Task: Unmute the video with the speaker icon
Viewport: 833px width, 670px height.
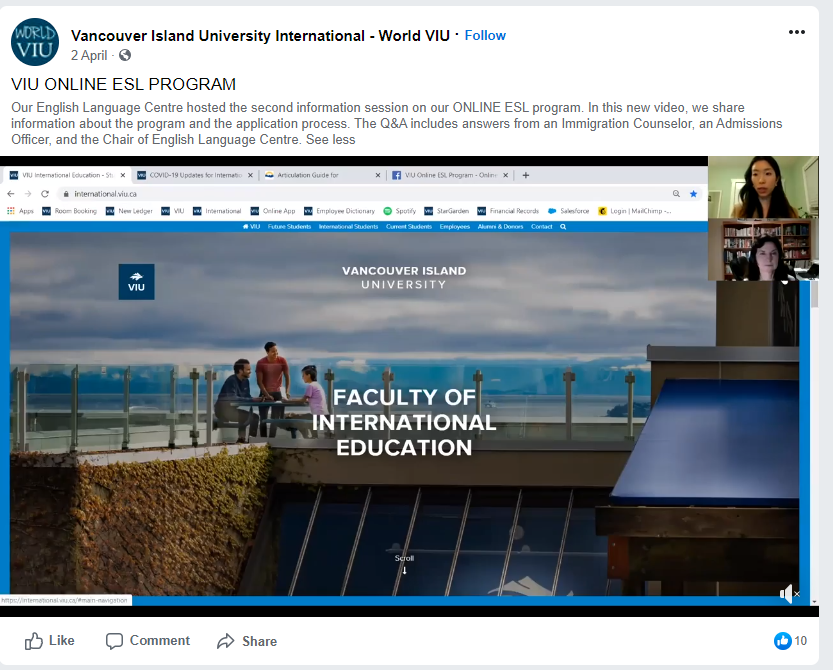Action: pos(788,593)
